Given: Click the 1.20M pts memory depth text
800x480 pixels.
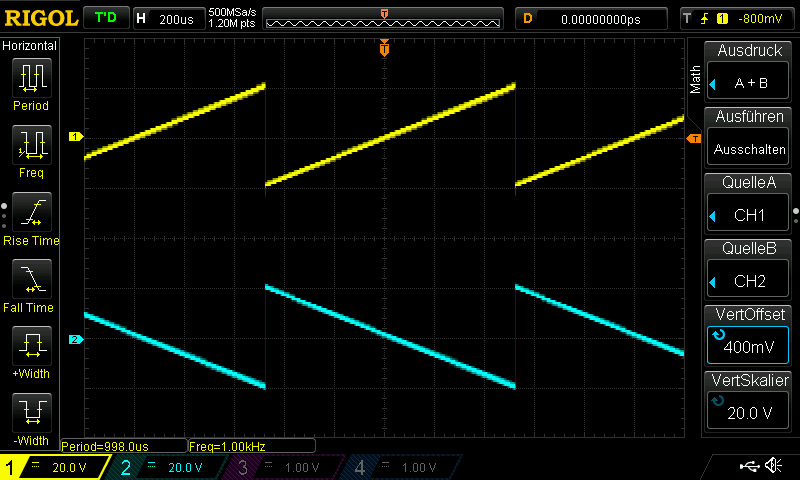Looking at the screenshot, I should (x=232, y=23).
